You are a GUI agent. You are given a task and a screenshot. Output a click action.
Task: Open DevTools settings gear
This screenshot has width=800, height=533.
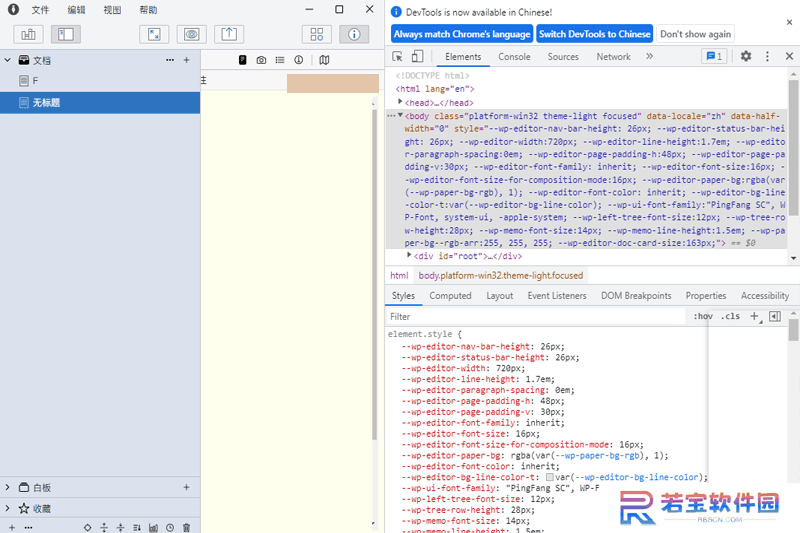746,56
